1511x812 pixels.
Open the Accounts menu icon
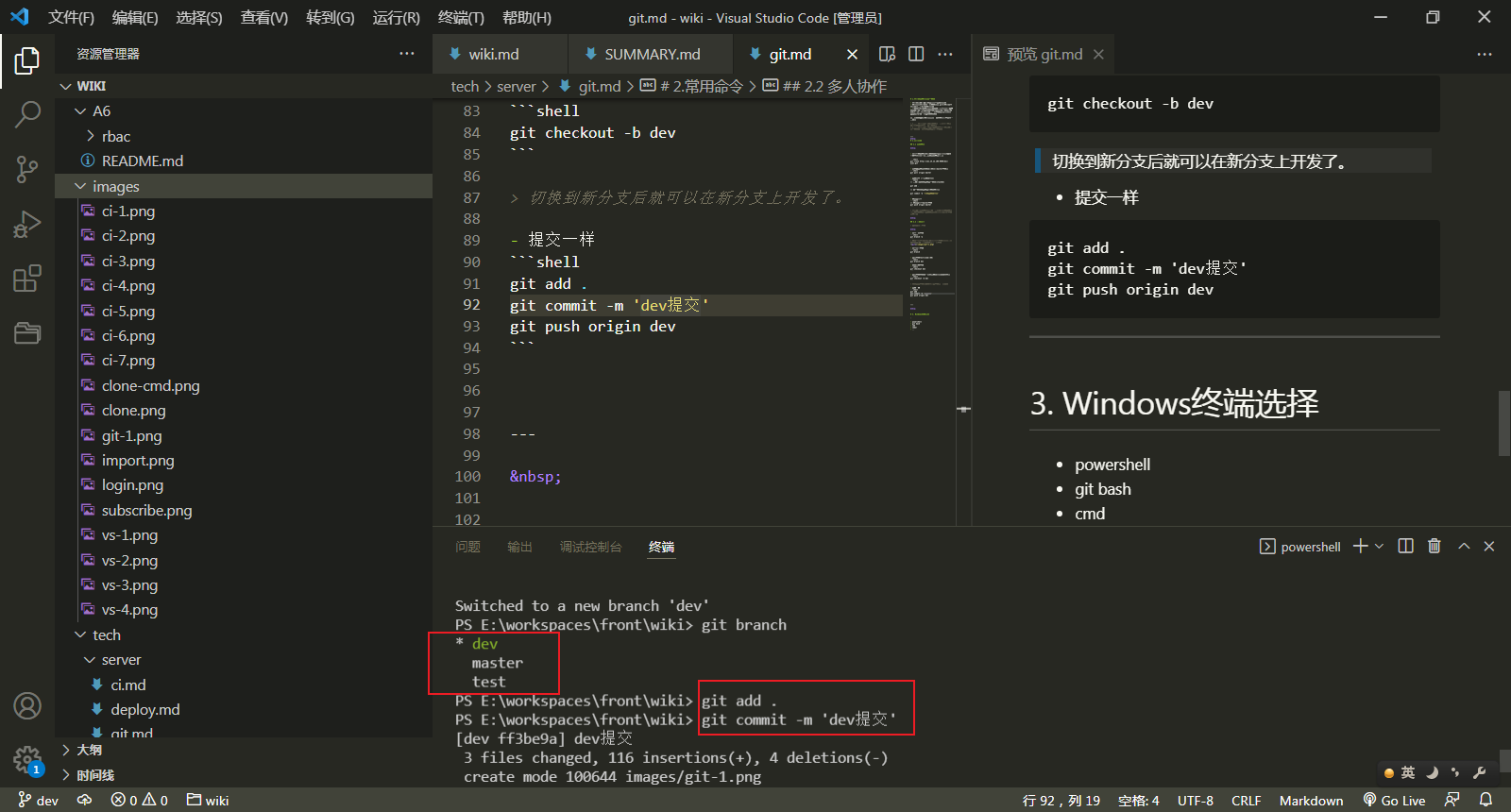[x=27, y=705]
